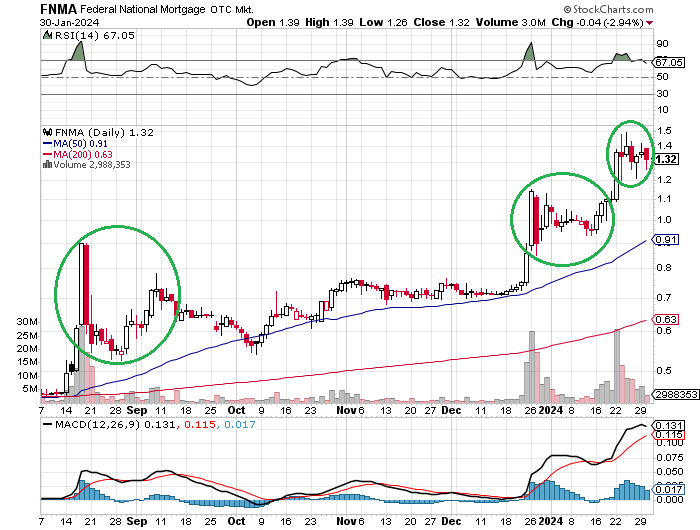Click the FNMA (Daily) 1.32 legend text
Viewport: 700px width, 530px height.
pos(104,133)
